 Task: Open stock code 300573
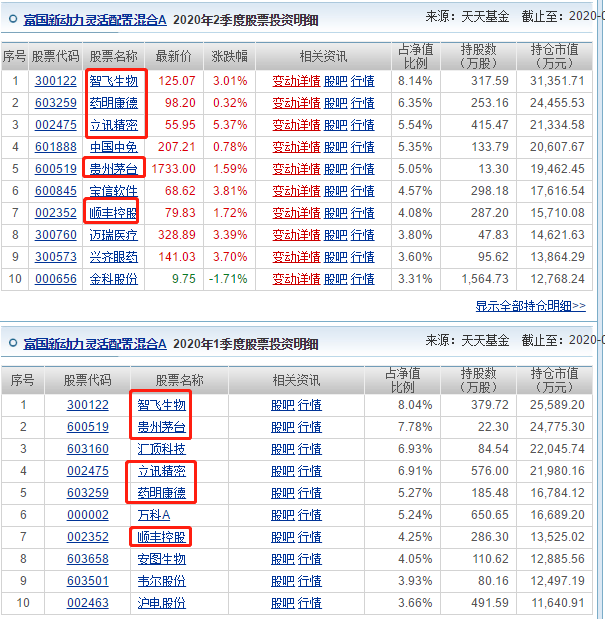(x=56, y=257)
